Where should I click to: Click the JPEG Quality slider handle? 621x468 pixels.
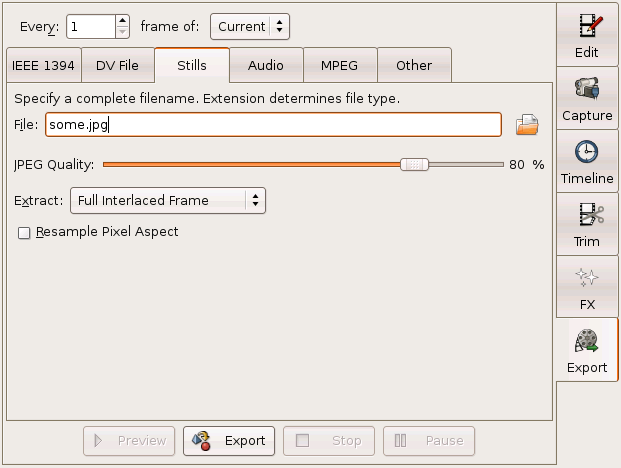414,164
